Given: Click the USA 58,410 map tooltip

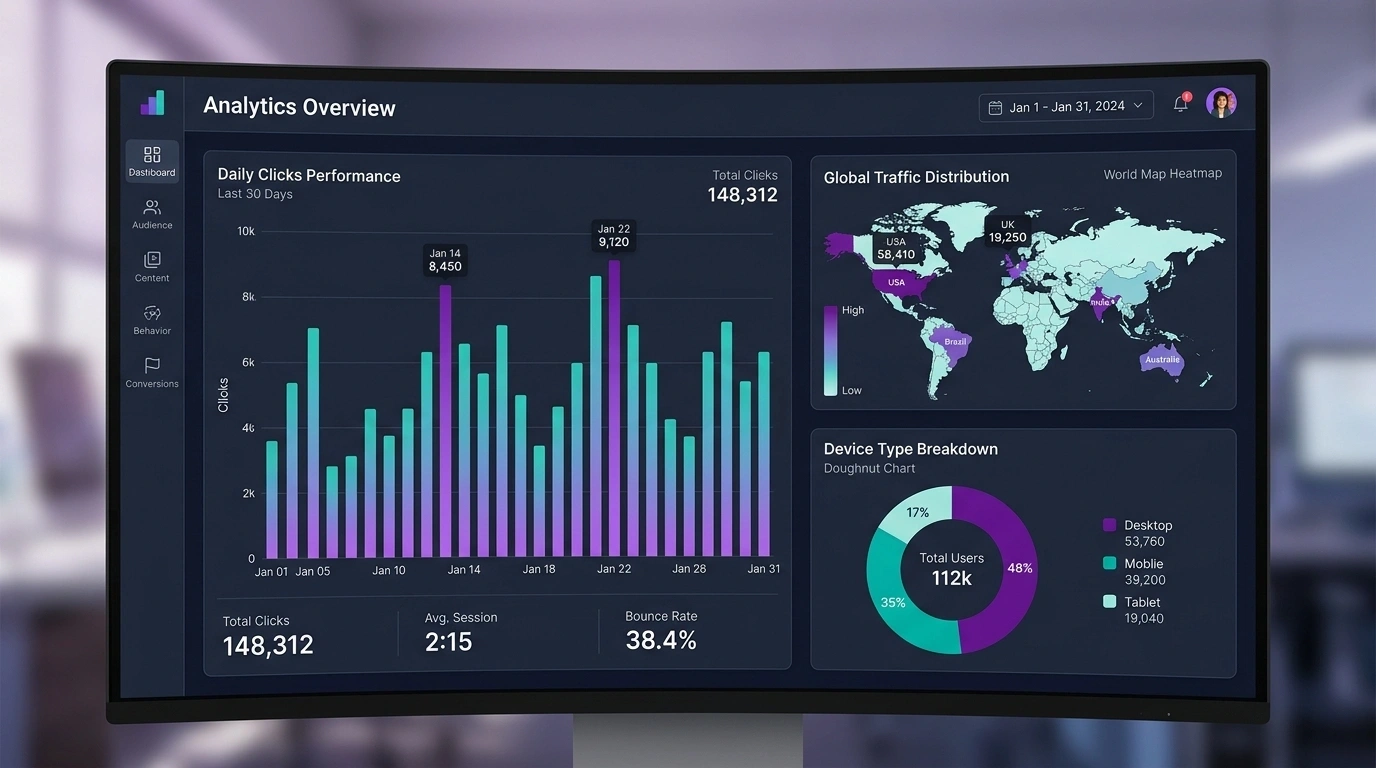Looking at the screenshot, I should pos(896,248).
